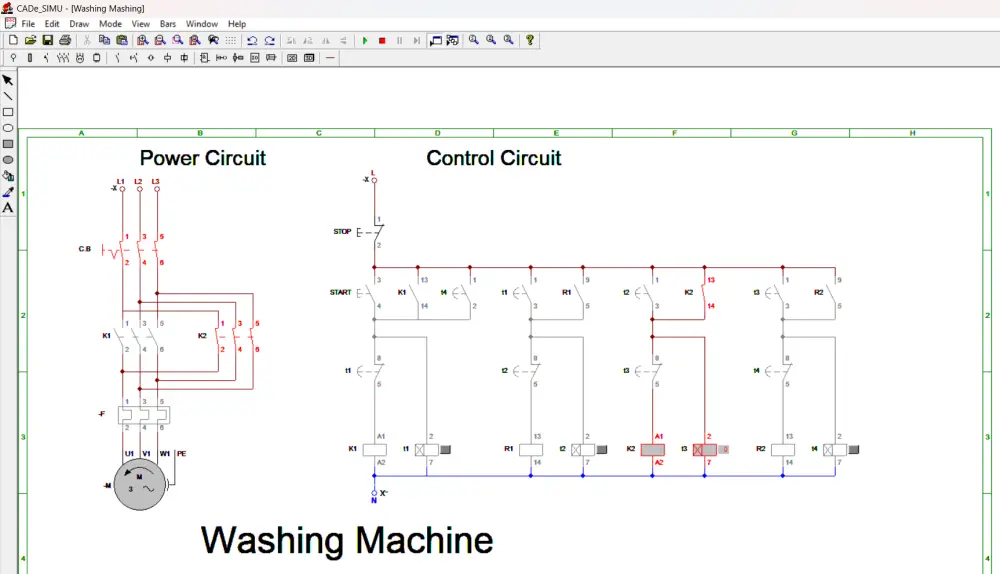Click the STOP pushbutton contact in control circuit
The image size is (1000, 574).
click(371, 232)
